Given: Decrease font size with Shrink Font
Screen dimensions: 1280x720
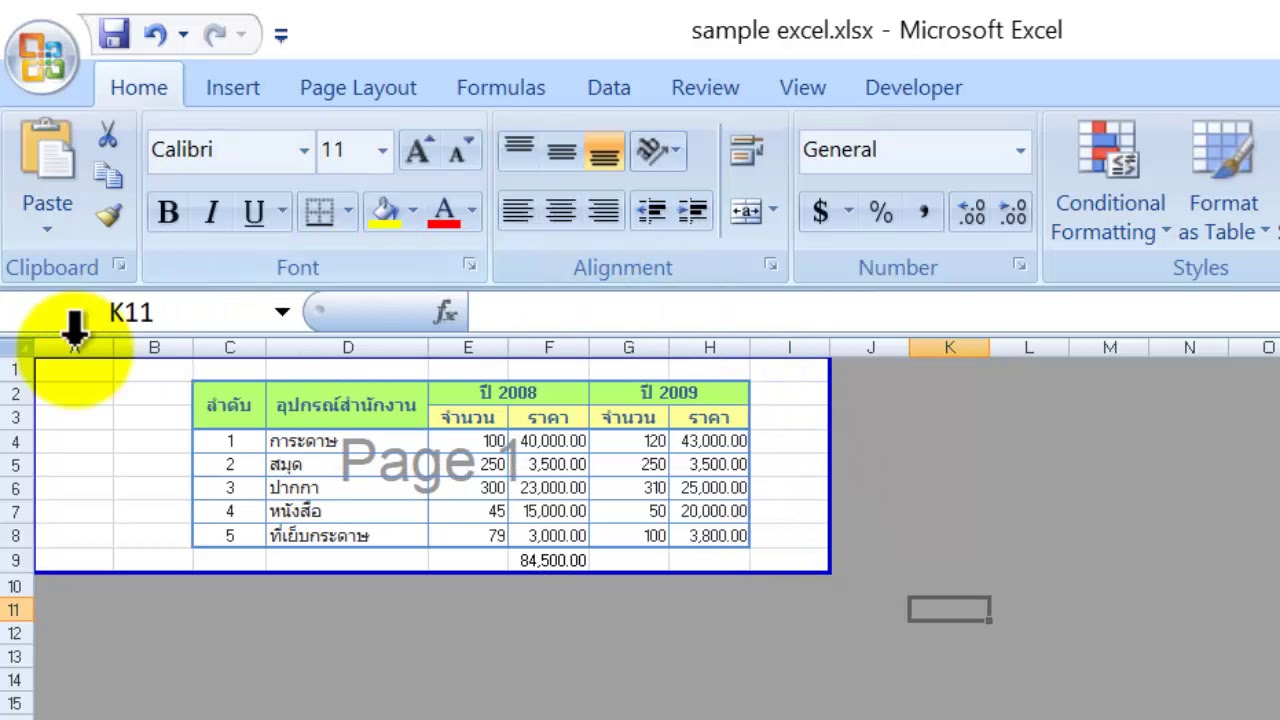Looking at the screenshot, I should pyautogui.click(x=459, y=150).
